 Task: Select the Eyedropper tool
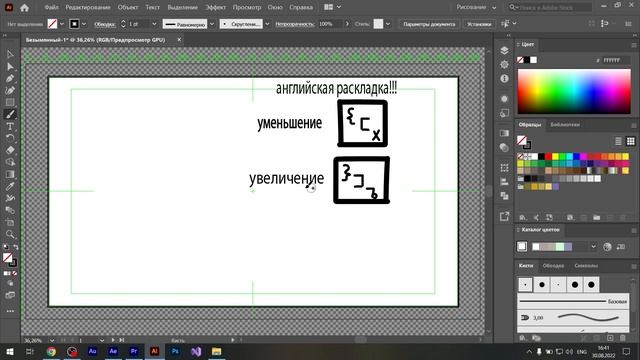click(10, 186)
